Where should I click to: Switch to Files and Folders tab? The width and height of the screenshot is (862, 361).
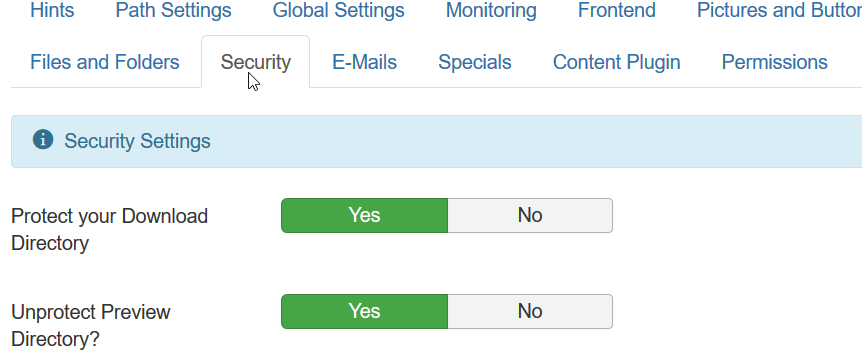105,62
